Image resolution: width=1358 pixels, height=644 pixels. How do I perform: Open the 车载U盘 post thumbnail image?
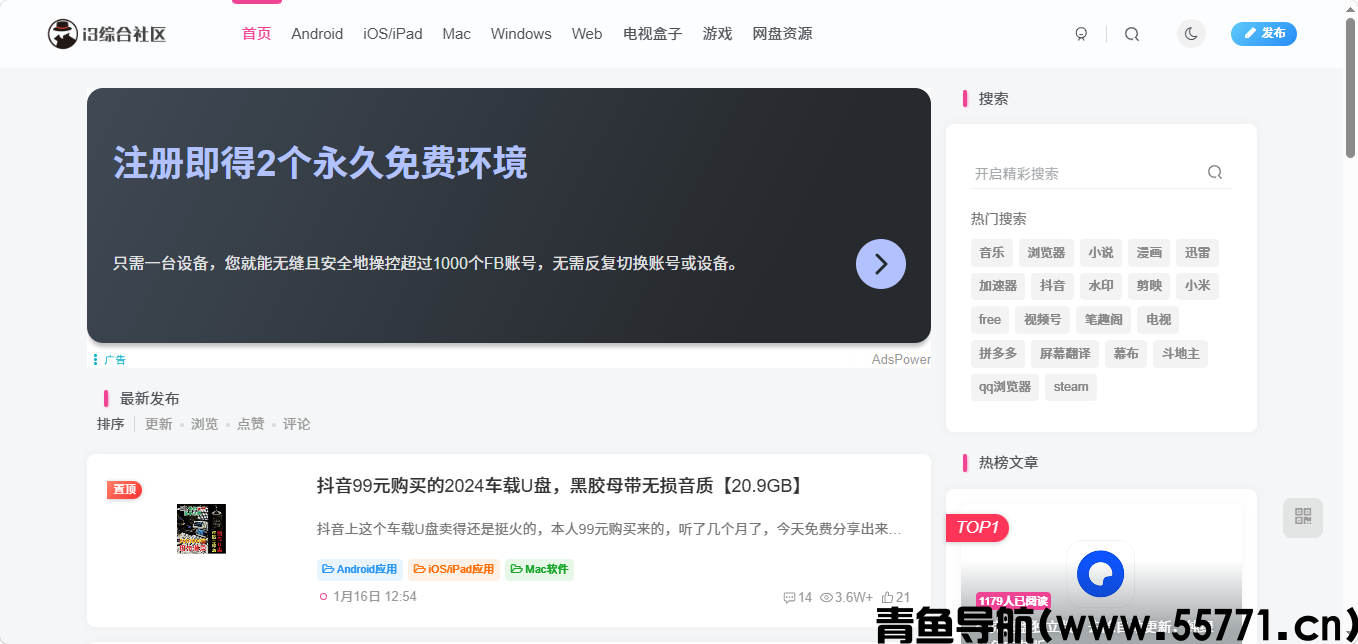201,529
